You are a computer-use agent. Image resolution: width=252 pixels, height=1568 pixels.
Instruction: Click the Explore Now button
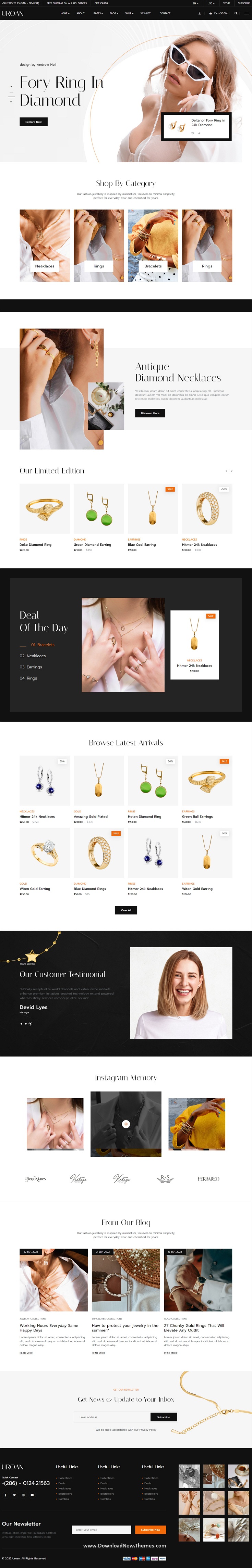click(34, 122)
